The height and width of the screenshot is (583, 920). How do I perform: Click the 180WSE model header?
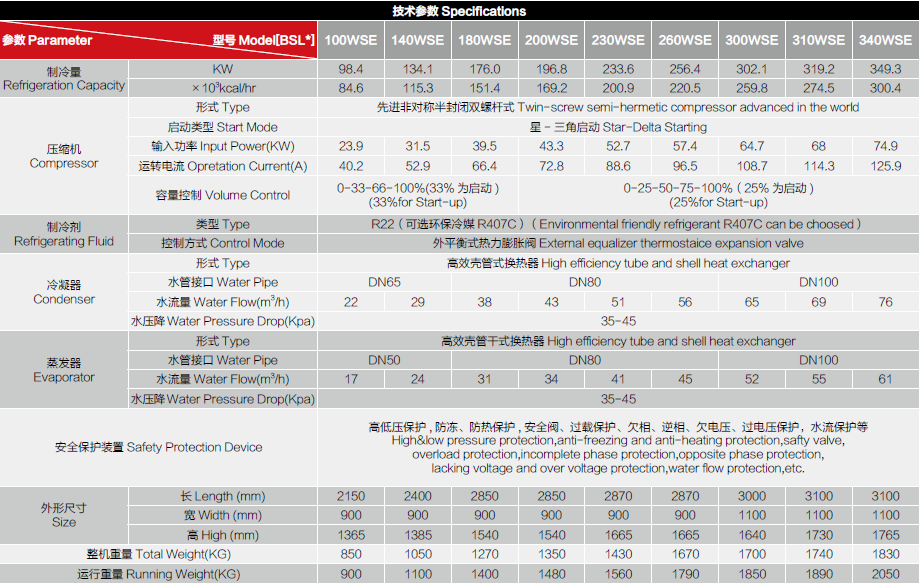point(485,40)
